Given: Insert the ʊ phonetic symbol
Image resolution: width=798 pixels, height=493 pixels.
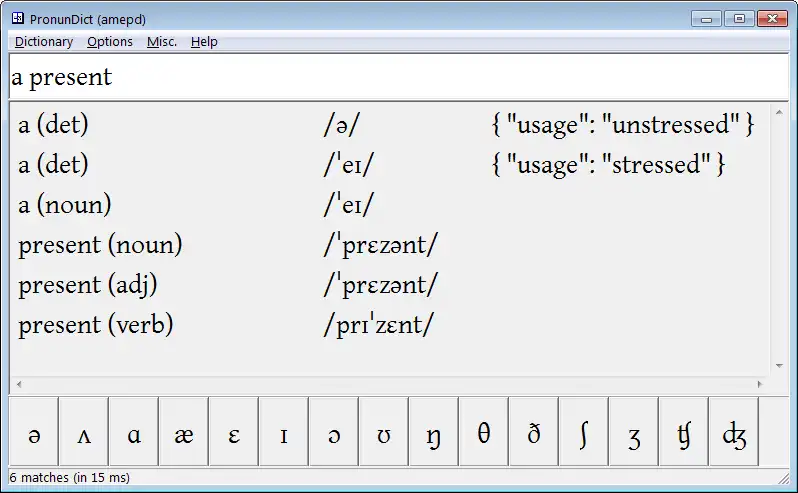Looking at the screenshot, I should click(383, 432).
